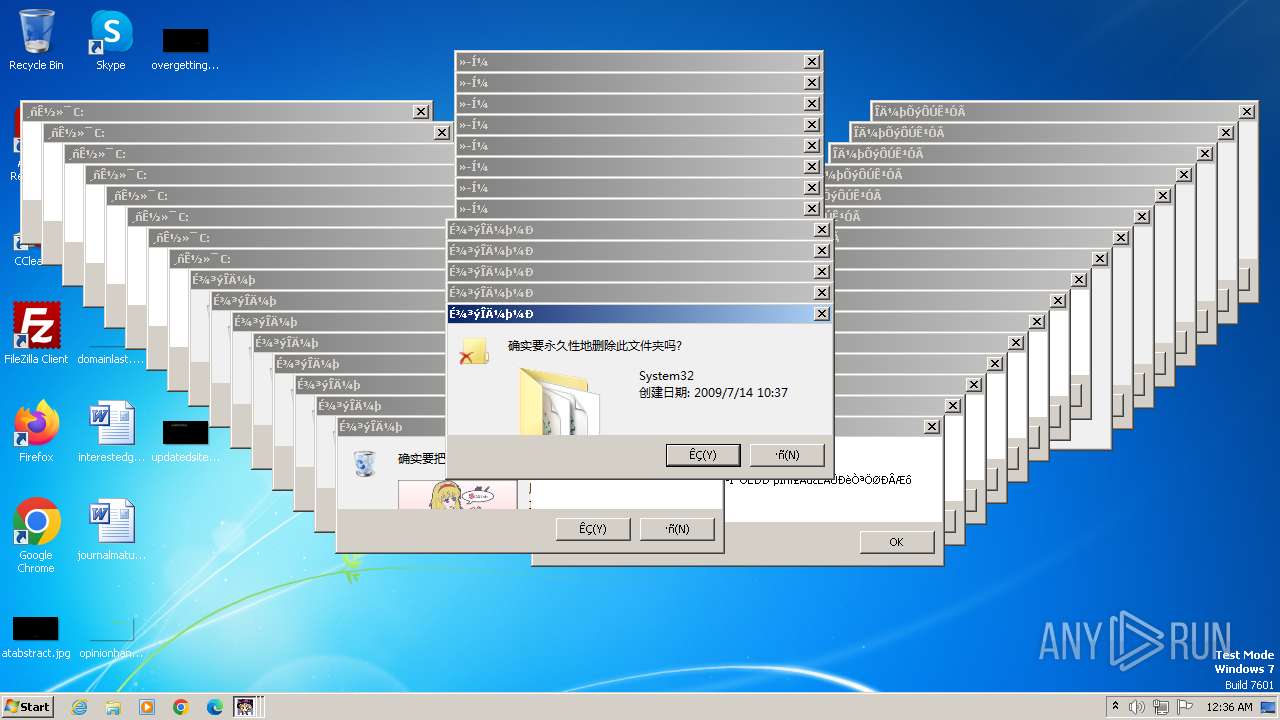Screen dimensions: 1280x720
Task: Decline System32 deletion with ·ñ(N)
Action: [x=787, y=455]
